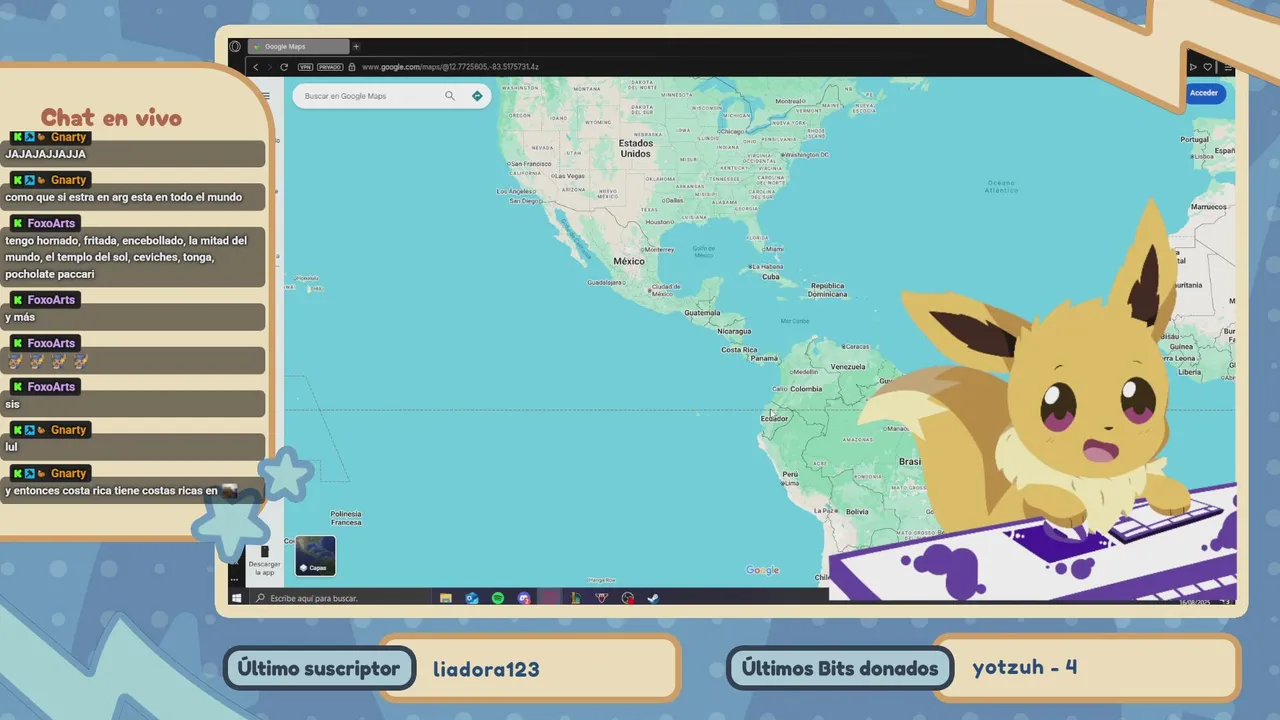Viewport: 1280px width, 720px height.
Task: Open Steam from the taskbar
Action: [x=653, y=598]
